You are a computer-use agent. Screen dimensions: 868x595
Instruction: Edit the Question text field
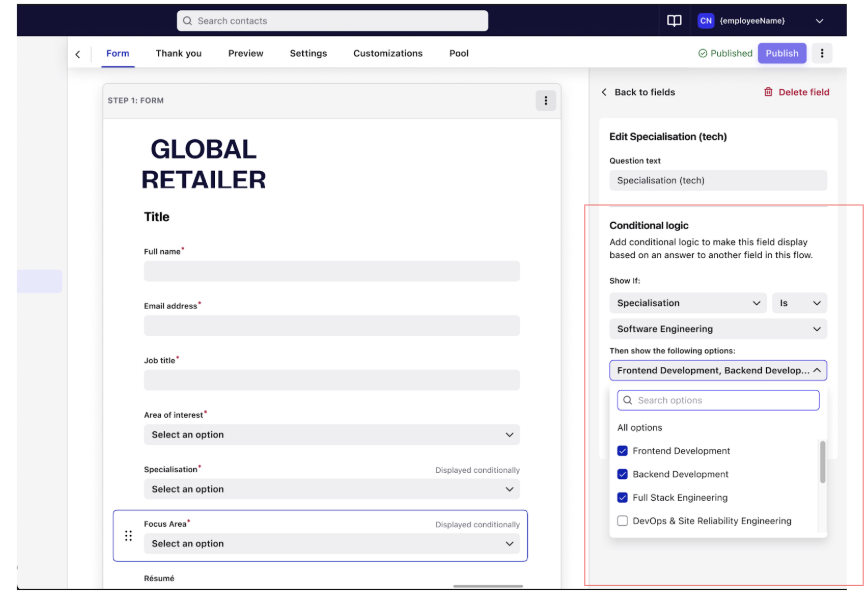718,180
